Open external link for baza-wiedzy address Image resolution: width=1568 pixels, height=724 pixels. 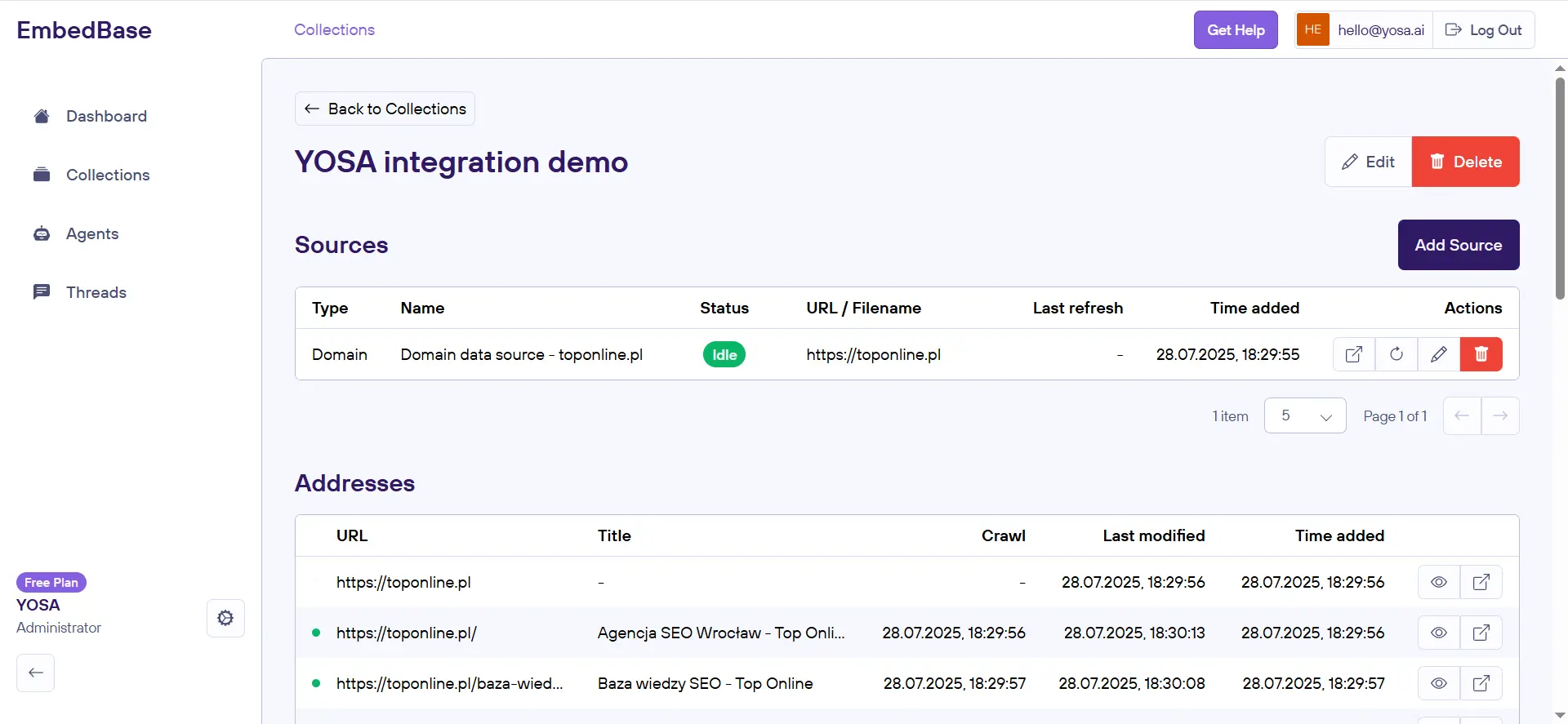tap(1481, 683)
